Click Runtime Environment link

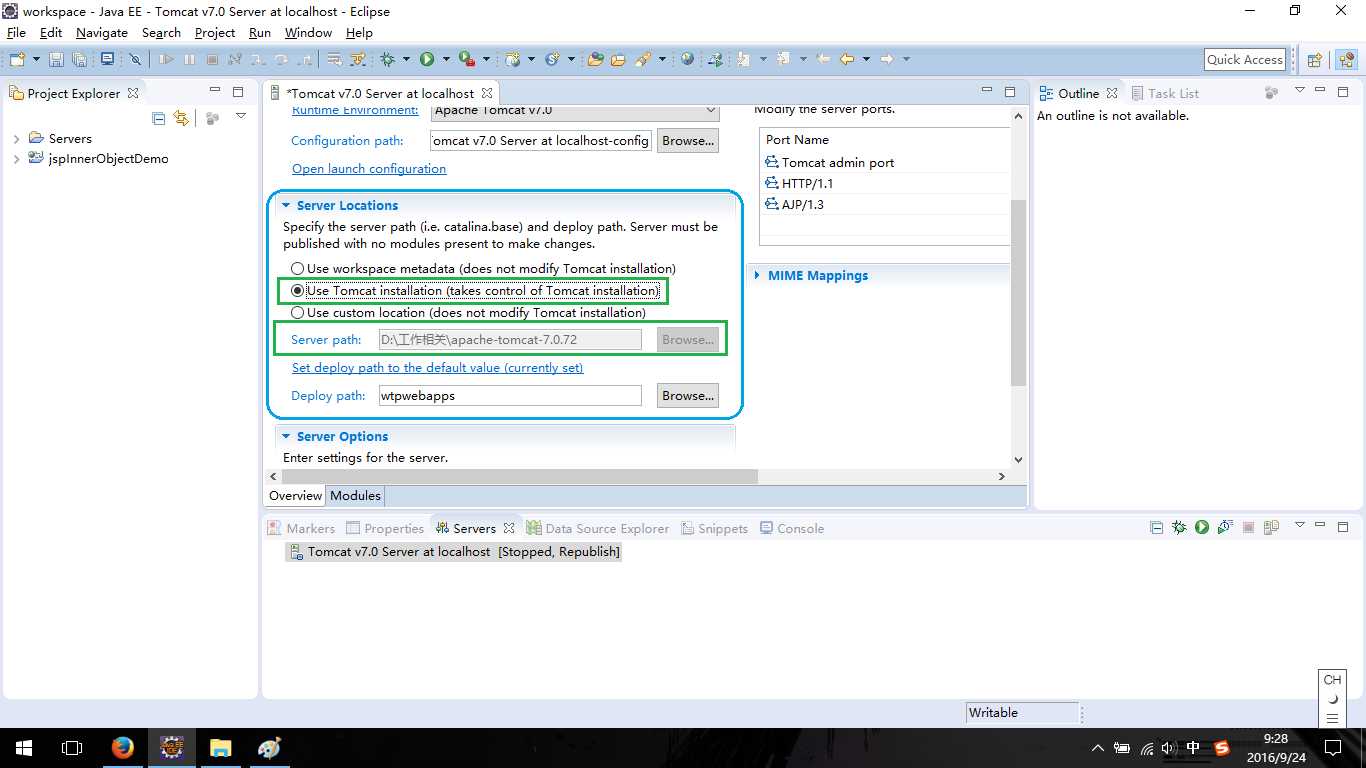(355, 110)
